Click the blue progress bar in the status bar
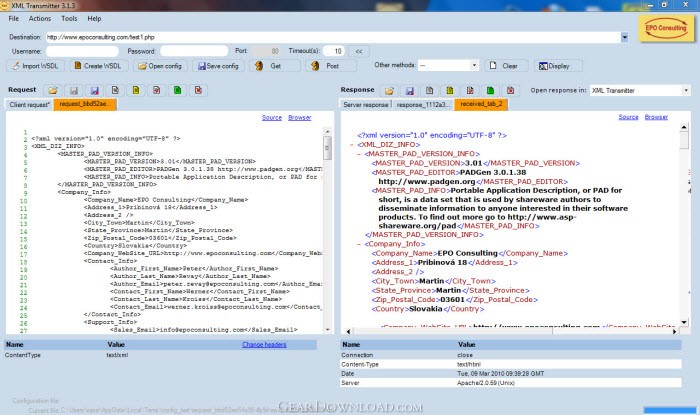The width and height of the screenshot is (700, 415). click(670, 410)
